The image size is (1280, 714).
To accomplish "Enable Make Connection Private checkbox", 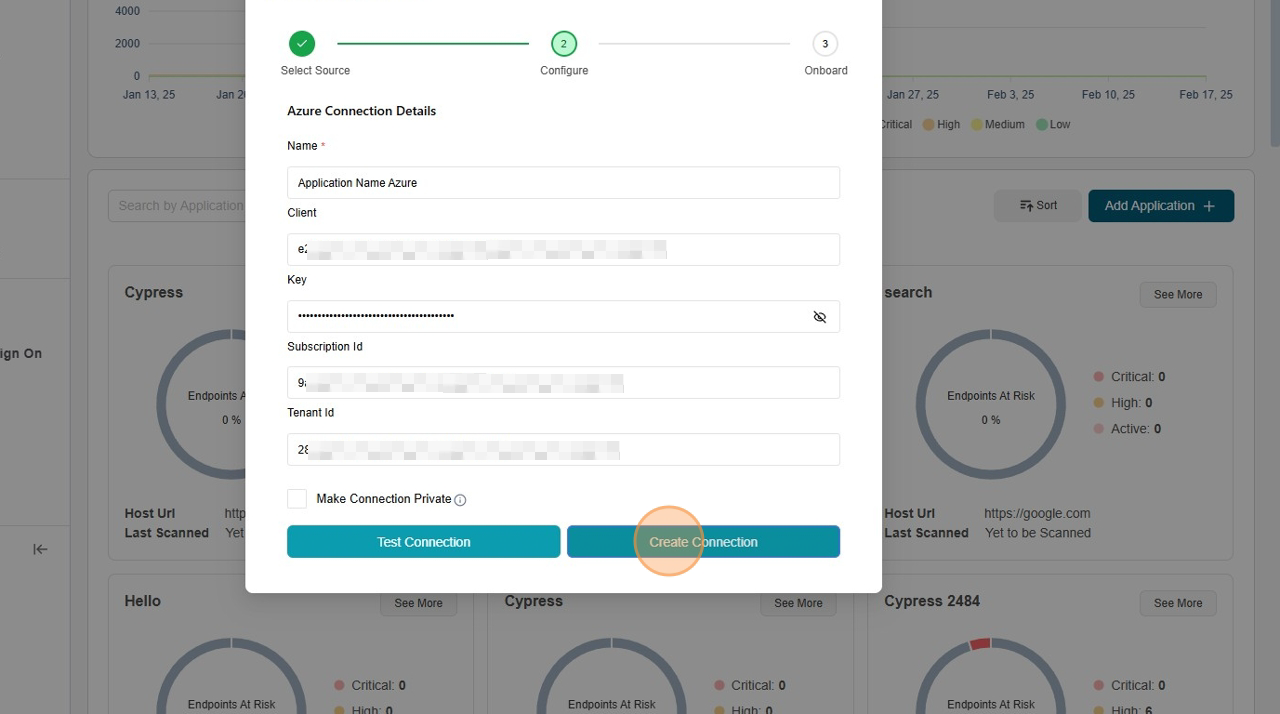I will tap(297, 499).
